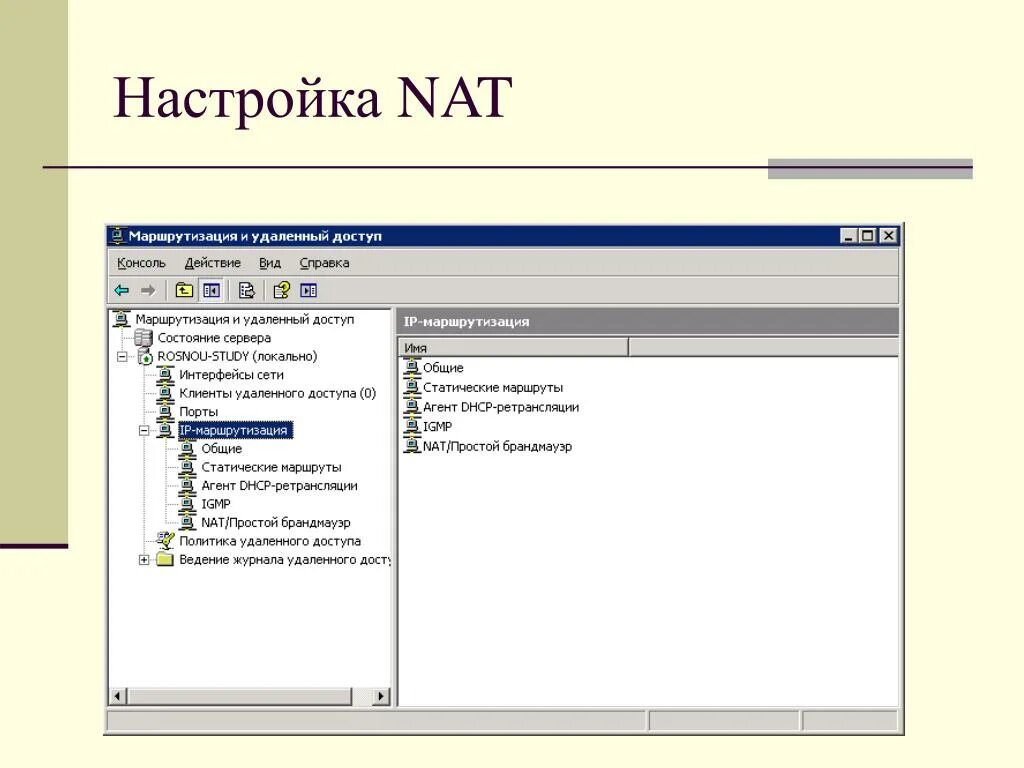The image size is (1024, 768).
Task: Click the yellow folder icon for Ведение журнала
Action: coord(165,559)
